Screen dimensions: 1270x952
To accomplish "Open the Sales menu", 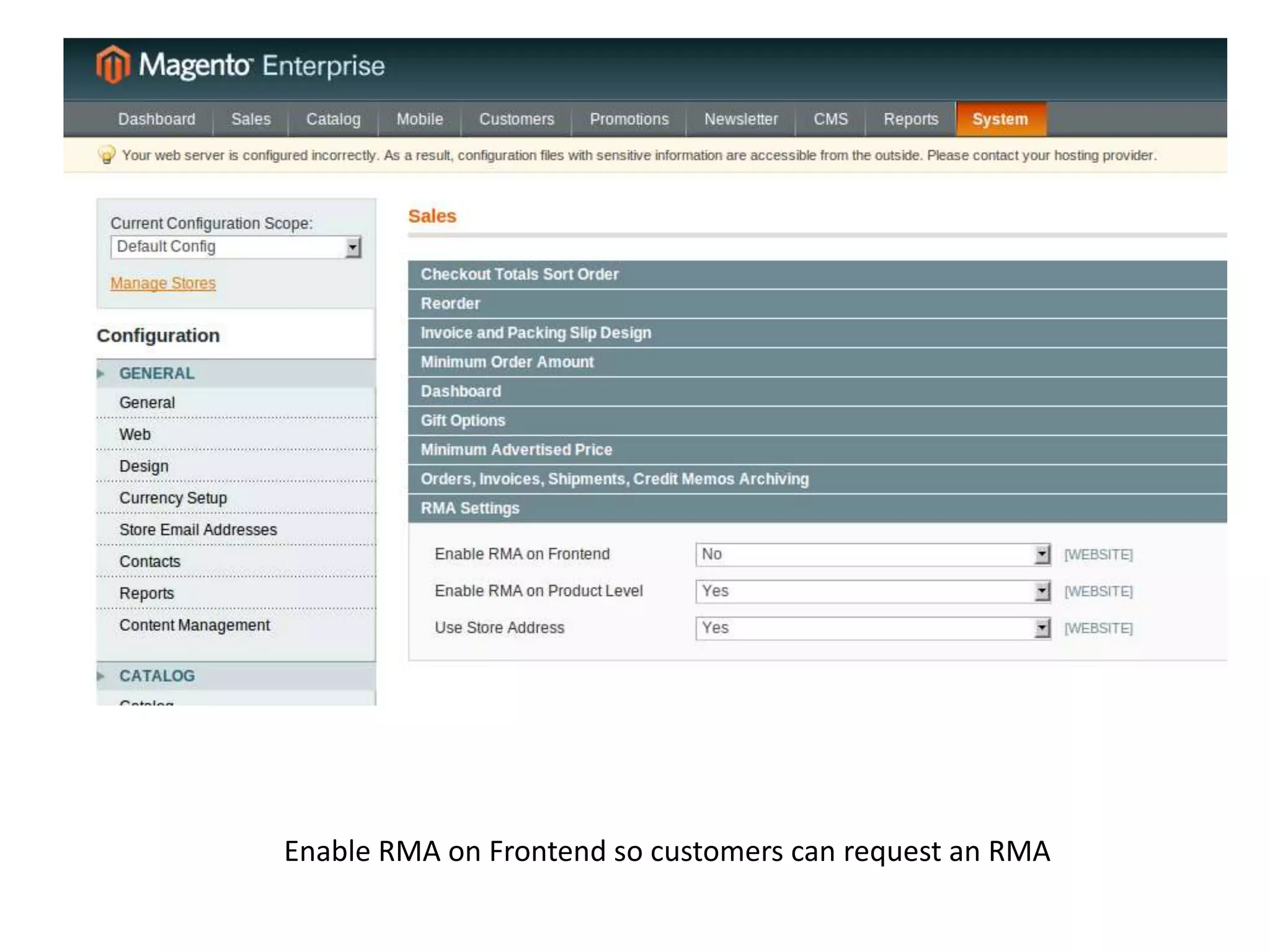I will point(251,119).
